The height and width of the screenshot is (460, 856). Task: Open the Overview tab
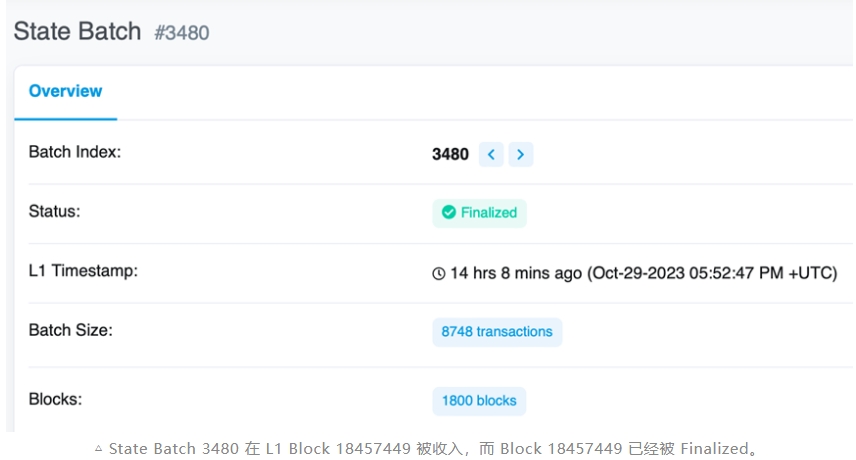[66, 91]
